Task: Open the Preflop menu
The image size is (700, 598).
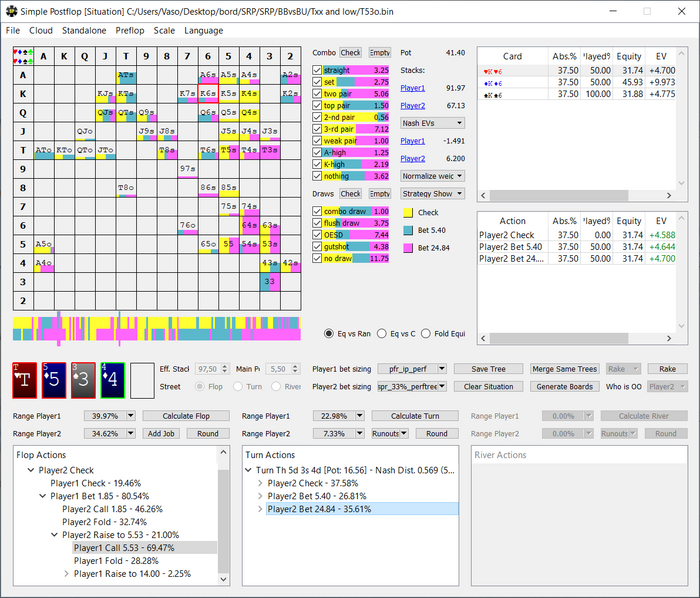Action: (x=129, y=31)
